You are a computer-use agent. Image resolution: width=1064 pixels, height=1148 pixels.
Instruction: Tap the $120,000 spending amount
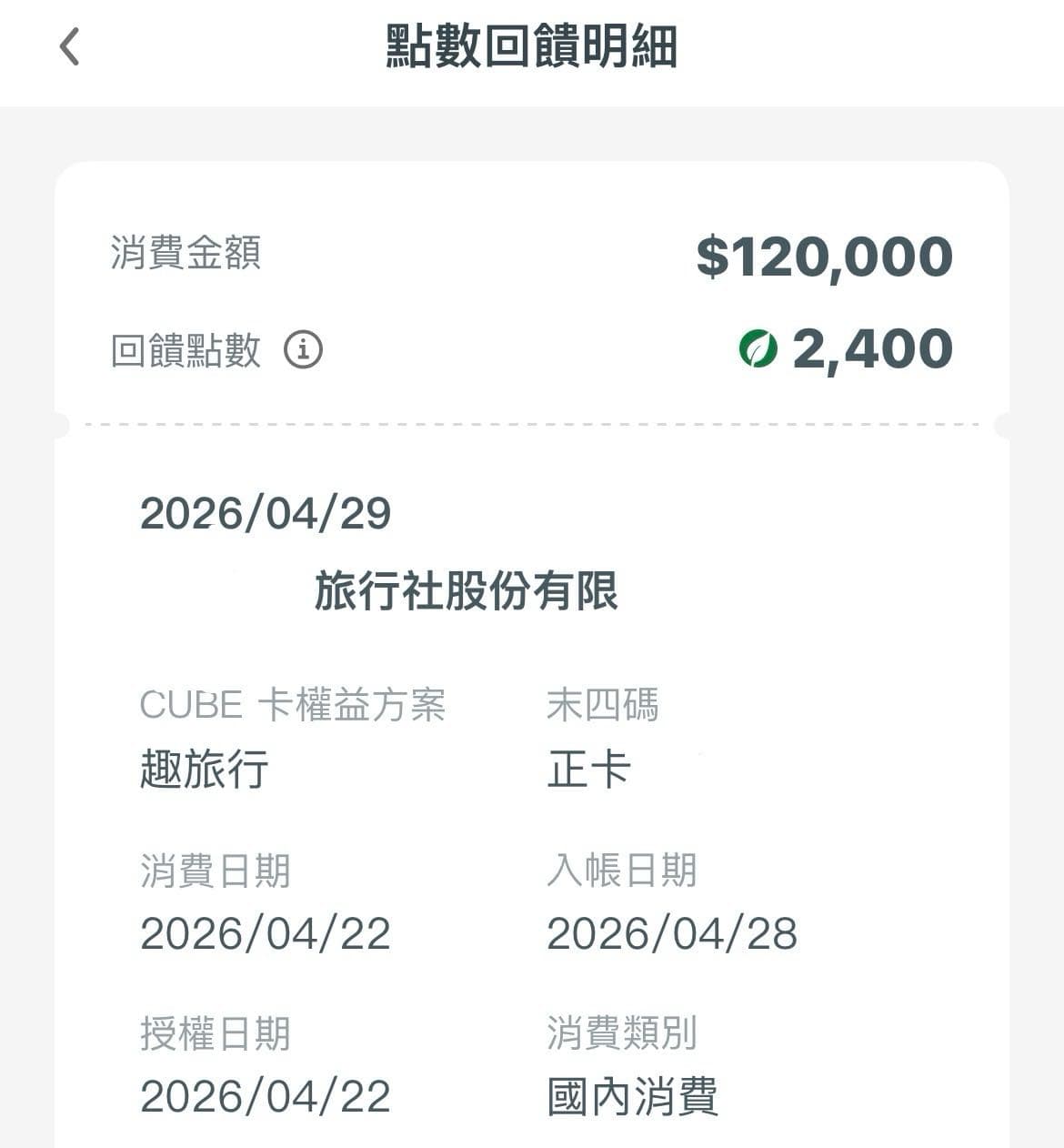click(x=825, y=257)
